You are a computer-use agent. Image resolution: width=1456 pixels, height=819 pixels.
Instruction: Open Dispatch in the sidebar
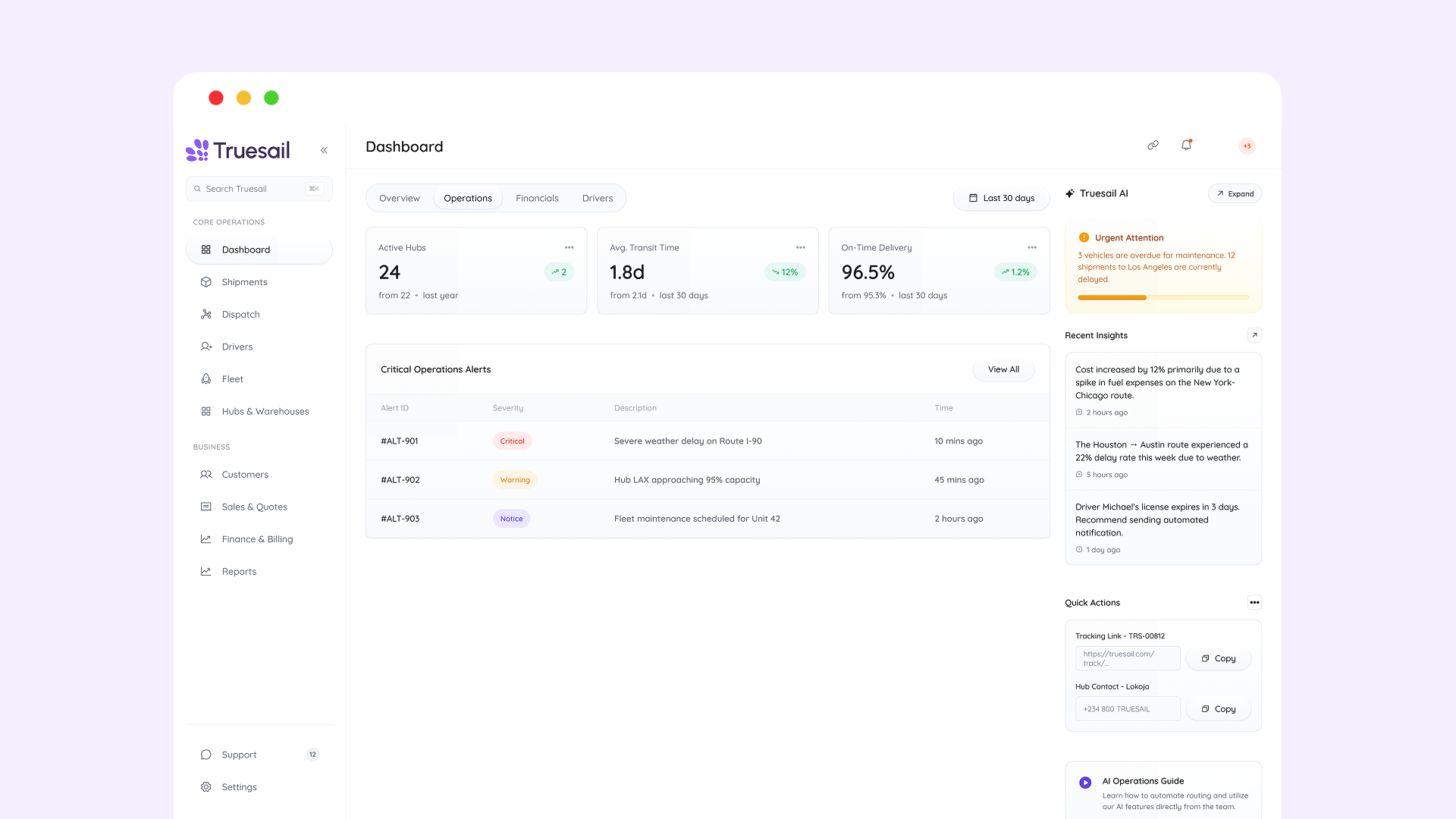click(x=259, y=315)
